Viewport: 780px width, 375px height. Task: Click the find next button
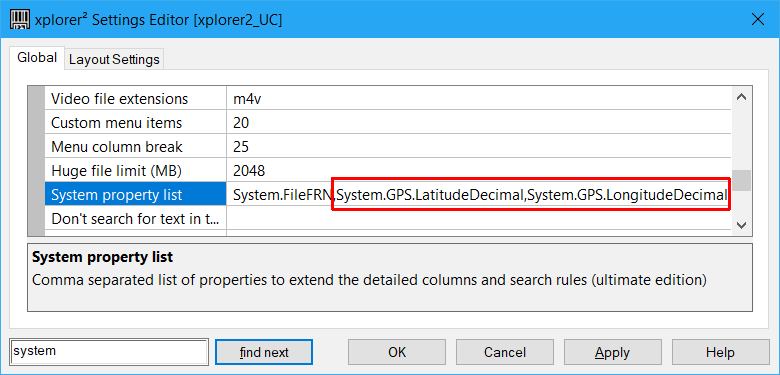coord(264,352)
